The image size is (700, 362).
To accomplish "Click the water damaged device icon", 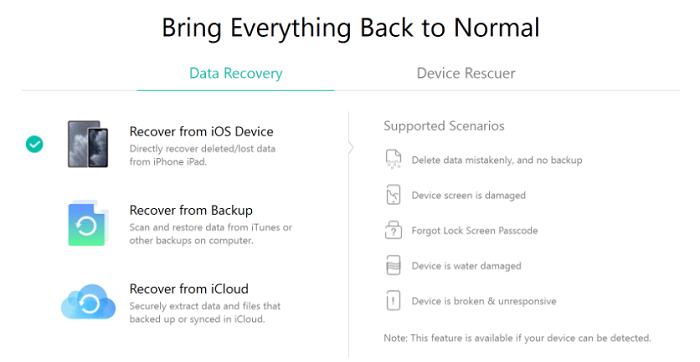I will tap(393, 266).
